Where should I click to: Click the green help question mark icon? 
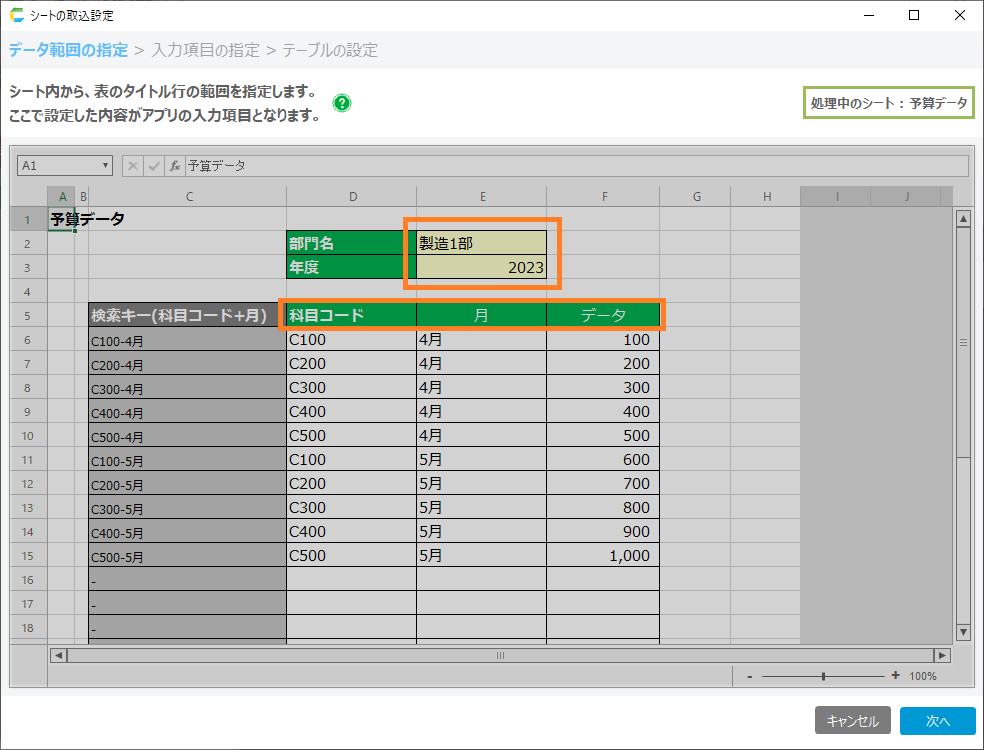click(x=342, y=103)
